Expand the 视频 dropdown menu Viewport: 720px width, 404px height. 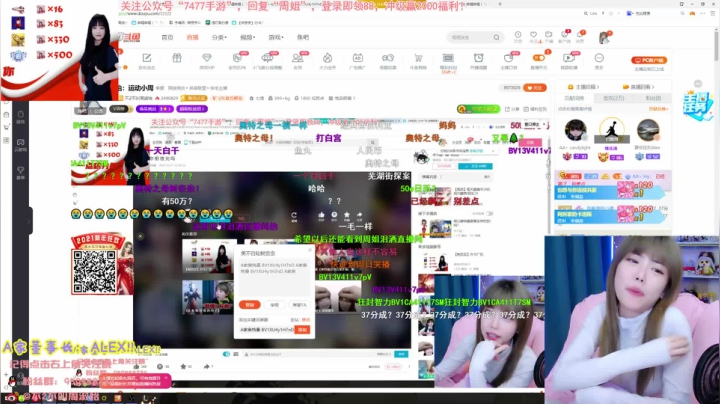(248, 37)
